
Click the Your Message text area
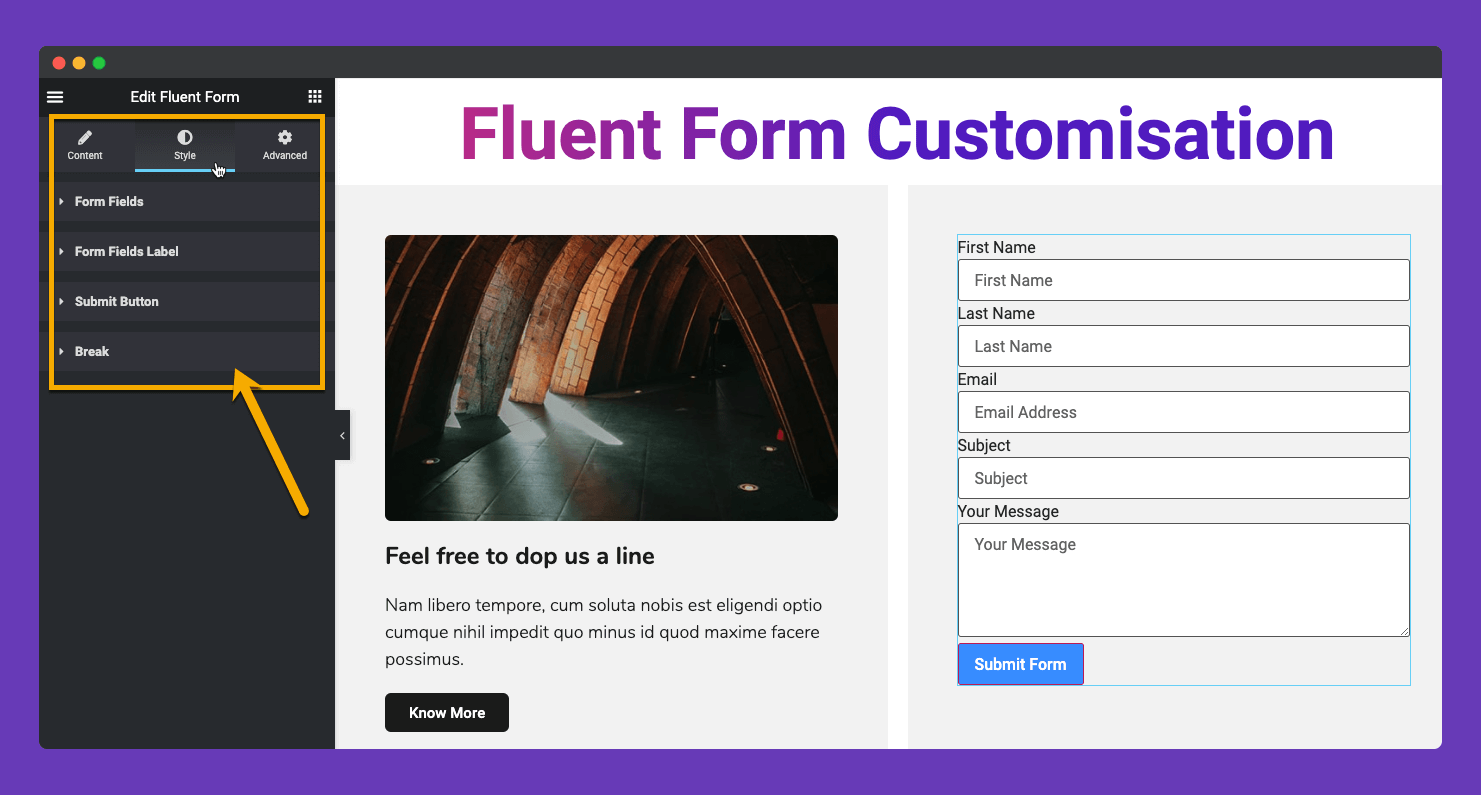pos(1184,580)
